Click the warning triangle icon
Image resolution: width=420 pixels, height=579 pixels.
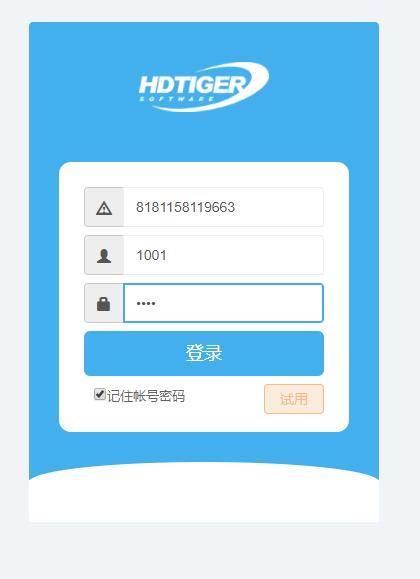click(x=104, y=208)
